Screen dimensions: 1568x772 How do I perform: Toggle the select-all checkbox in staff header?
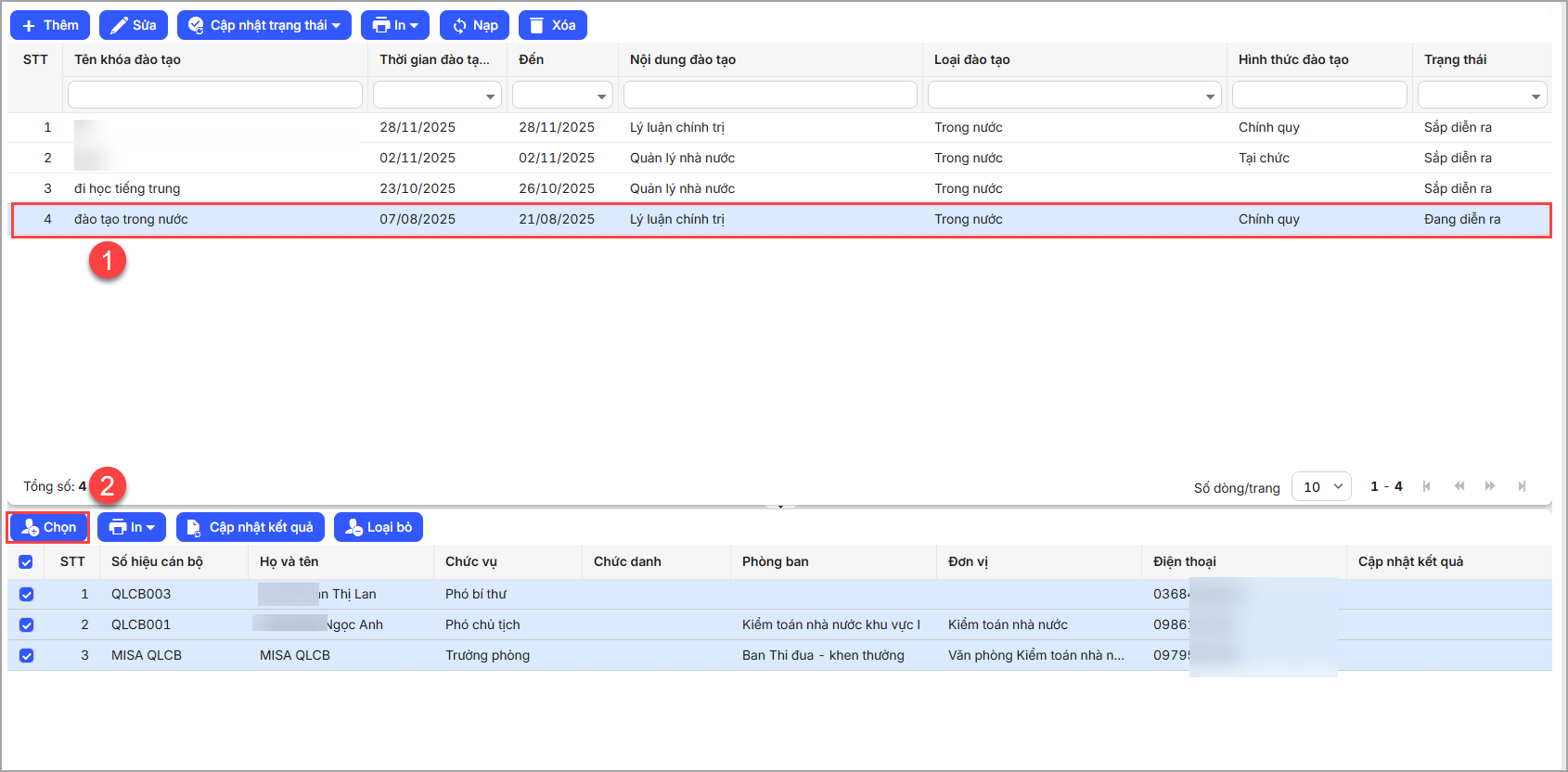point(26,562)
